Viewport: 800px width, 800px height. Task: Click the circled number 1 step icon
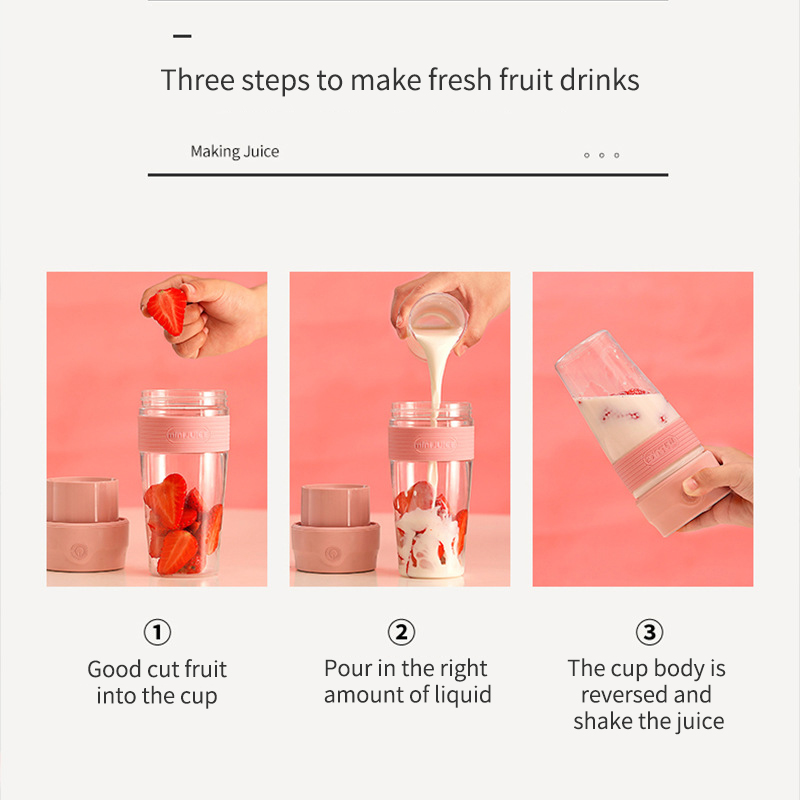[157, 632]
